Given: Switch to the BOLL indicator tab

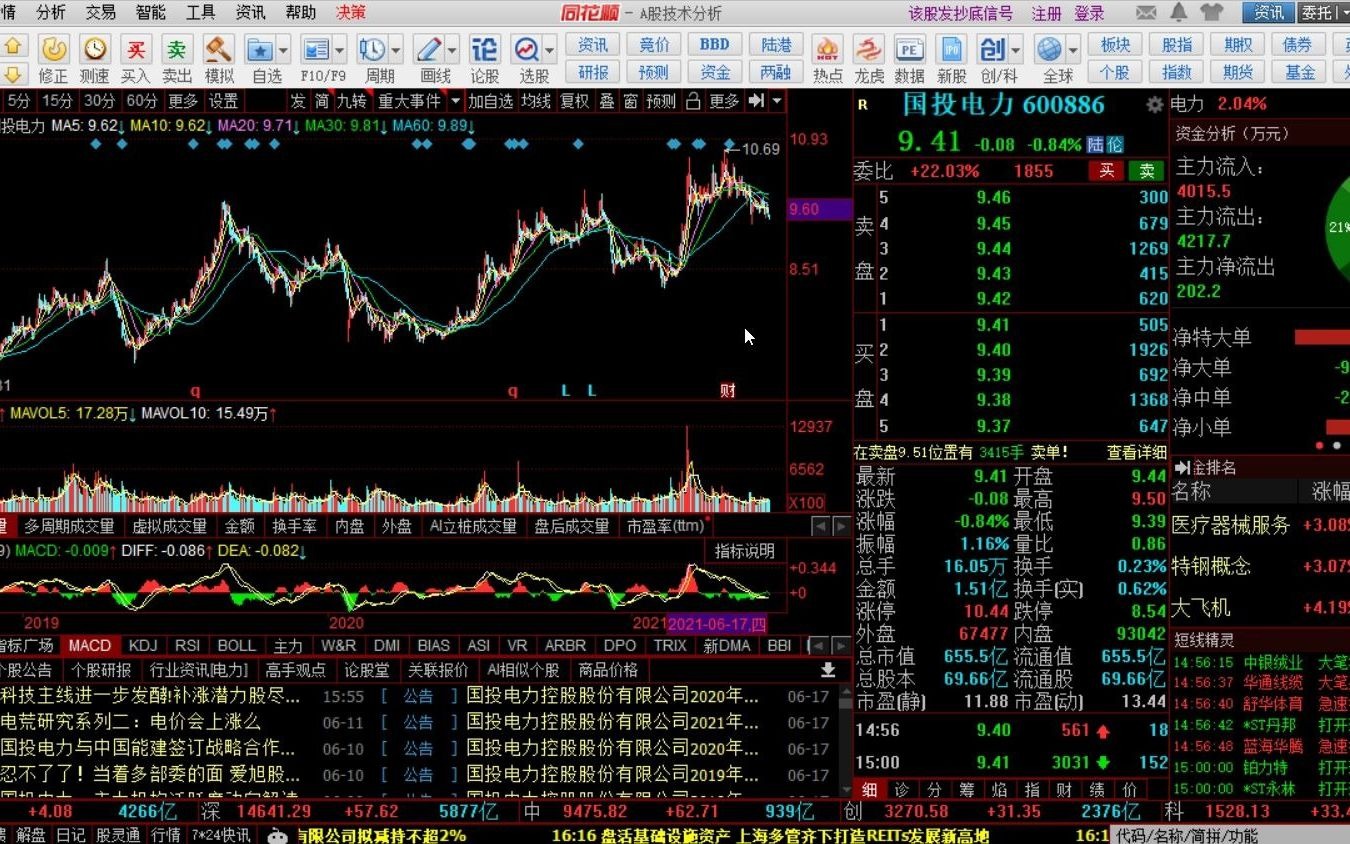Looking at the screenshot, I should 237,646.
